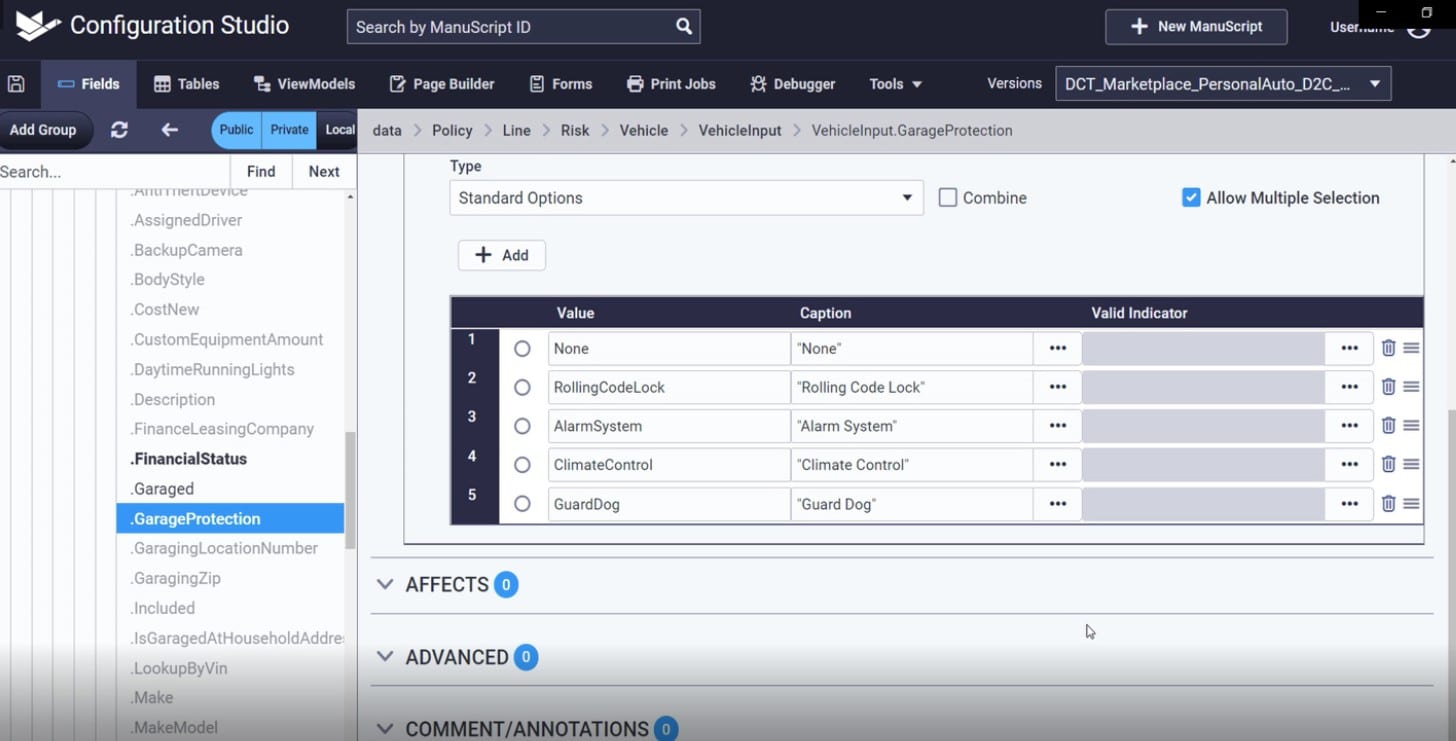1456x741 pixels.
Task: Select .FinancialStatus in the field tree
Action: coord(189,459)
